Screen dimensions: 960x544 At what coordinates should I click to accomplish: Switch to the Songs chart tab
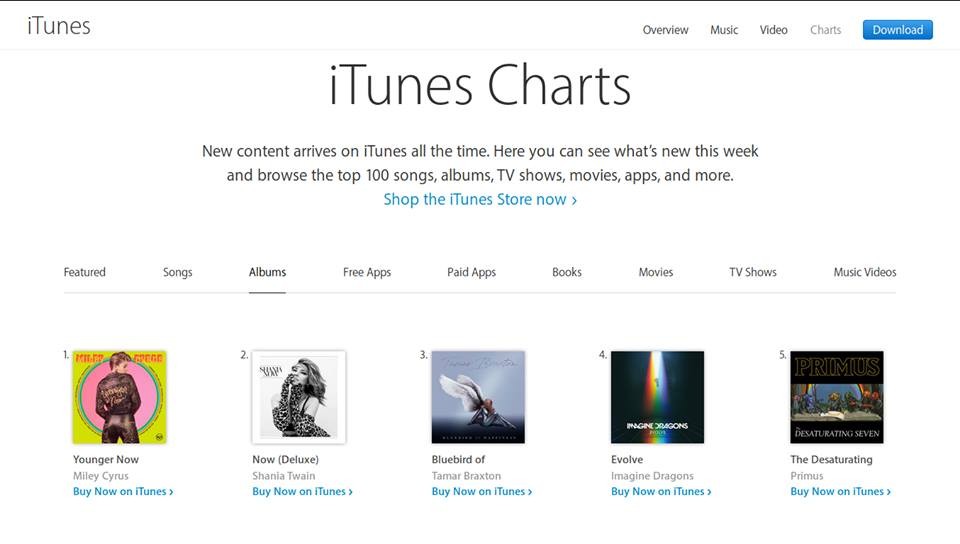pos(178,272)
